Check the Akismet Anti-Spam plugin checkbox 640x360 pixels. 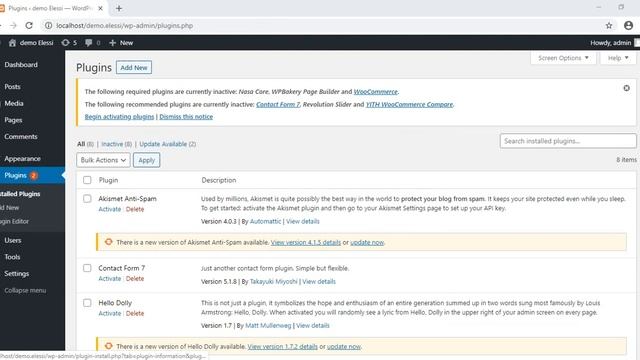coord(87,198)
